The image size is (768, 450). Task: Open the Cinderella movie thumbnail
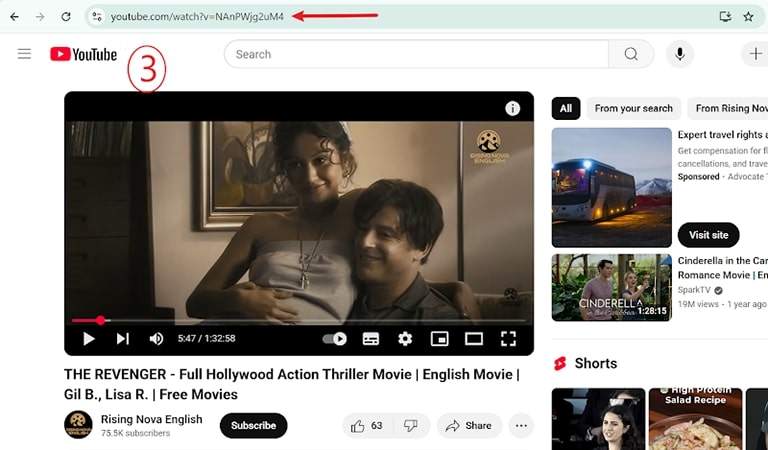point(611,287)
